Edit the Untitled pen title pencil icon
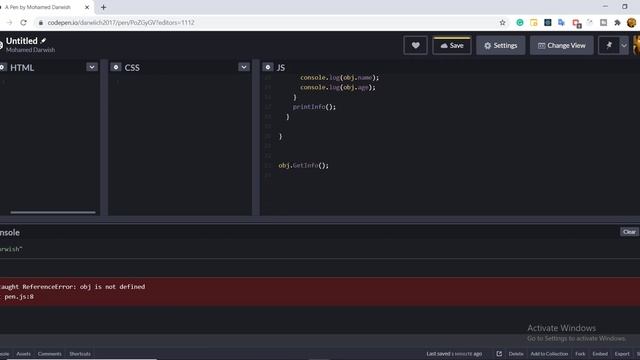This screenshot has width=640, height=360. [x=43, y=41]
